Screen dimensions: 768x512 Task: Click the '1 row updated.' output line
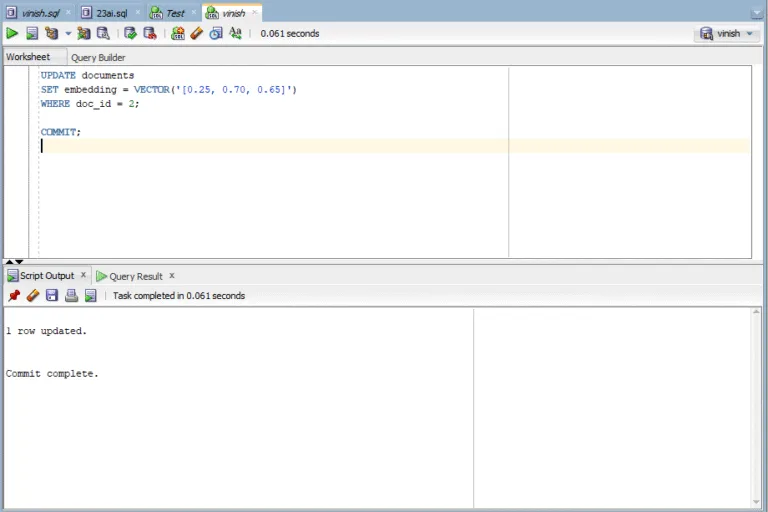pos(47,331)
